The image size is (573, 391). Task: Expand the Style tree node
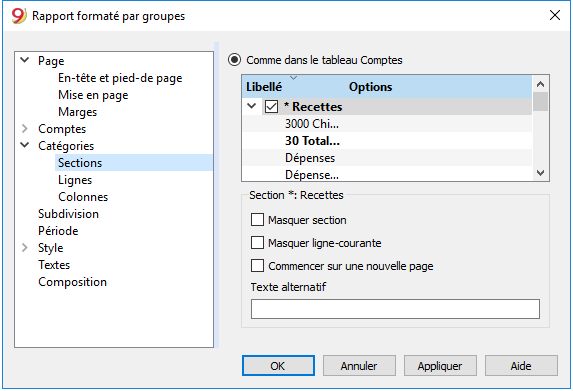25,247
